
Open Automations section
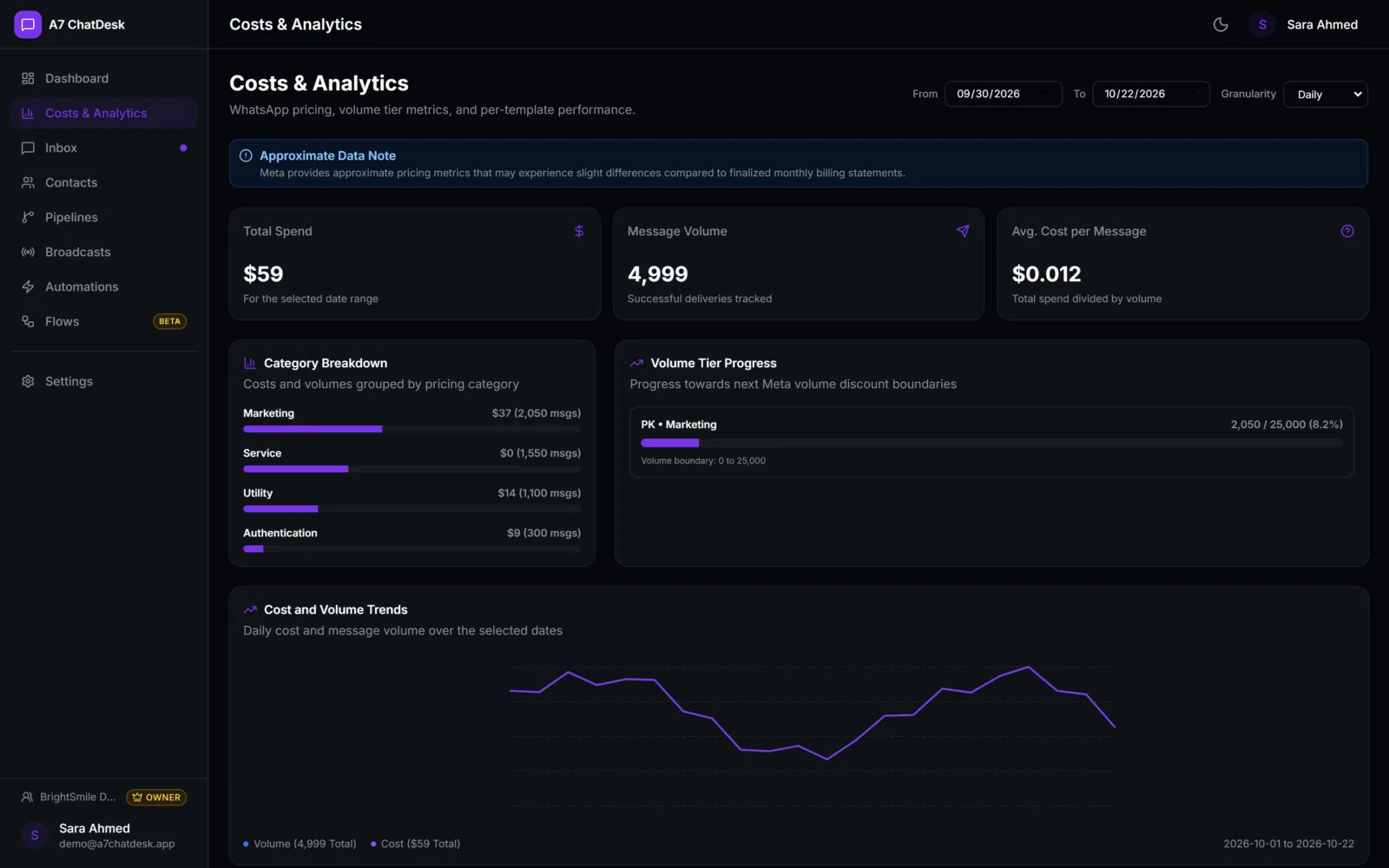(x=104, y=286)
